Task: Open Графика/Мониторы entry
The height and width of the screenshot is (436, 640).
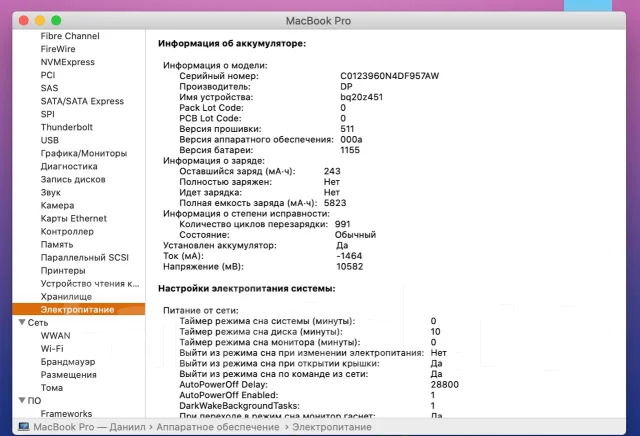Action: [x=84, y=153]
